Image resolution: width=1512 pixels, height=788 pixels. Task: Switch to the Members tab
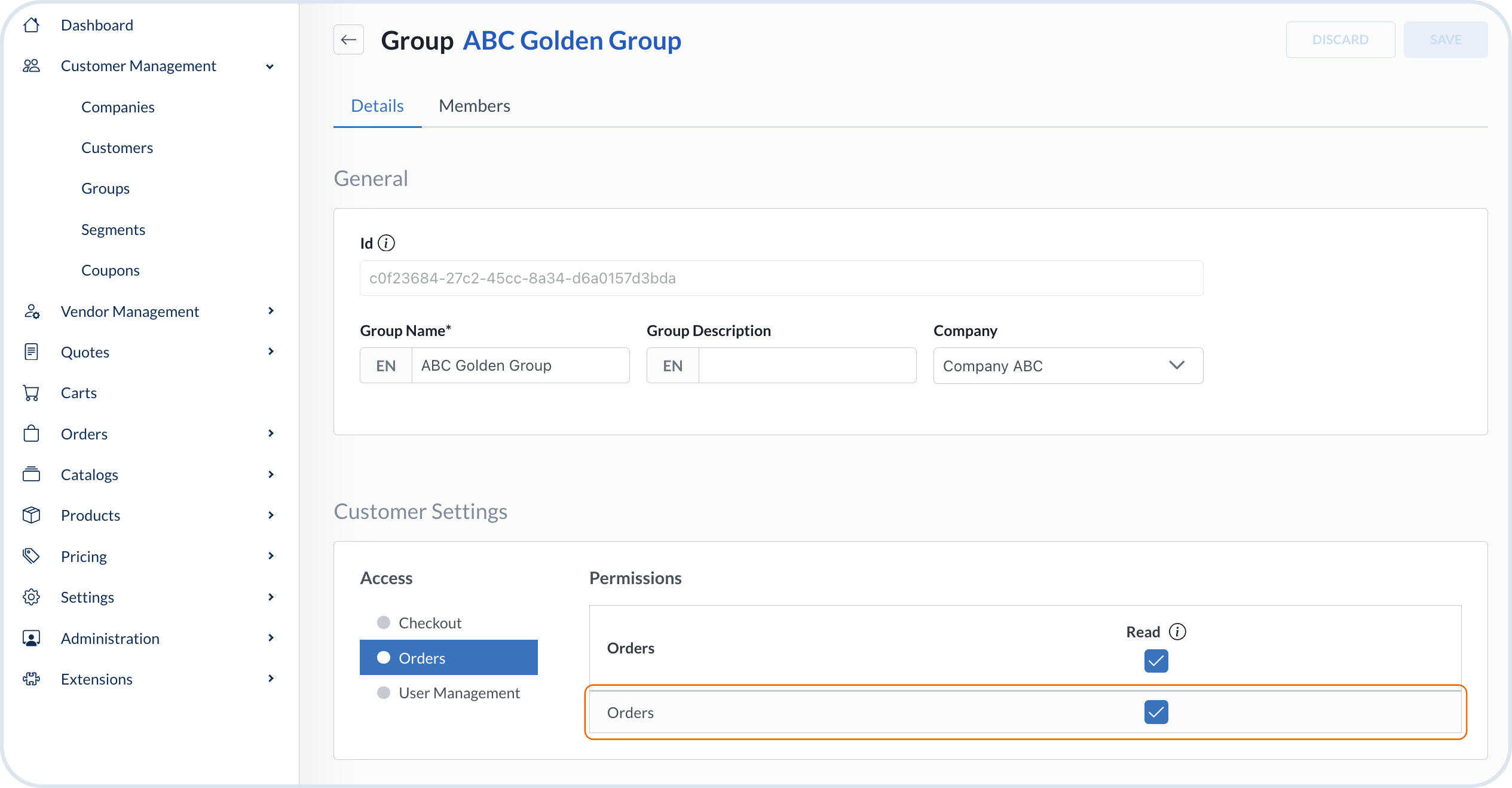474,106
